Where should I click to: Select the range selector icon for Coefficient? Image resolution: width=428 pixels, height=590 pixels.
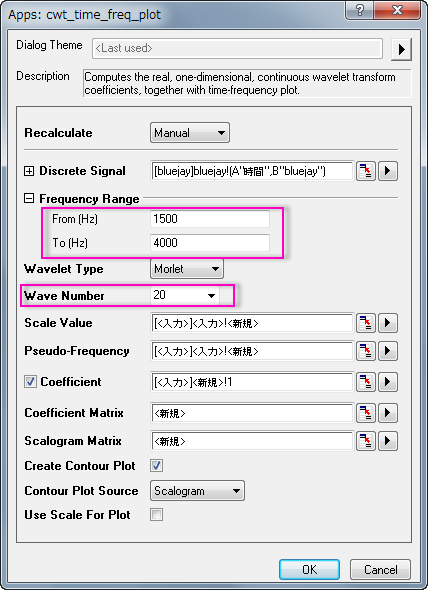(x=366, y=382)
